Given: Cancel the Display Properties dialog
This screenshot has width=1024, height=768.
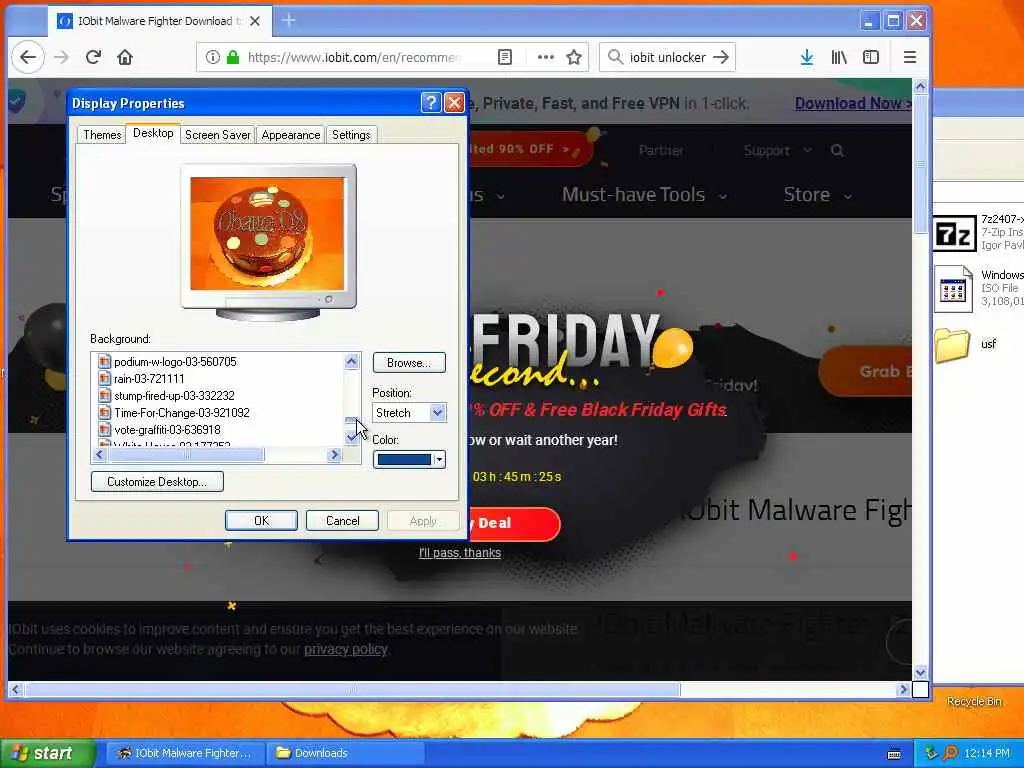Looking at the screenshot, I should click(x=342, y=520).
